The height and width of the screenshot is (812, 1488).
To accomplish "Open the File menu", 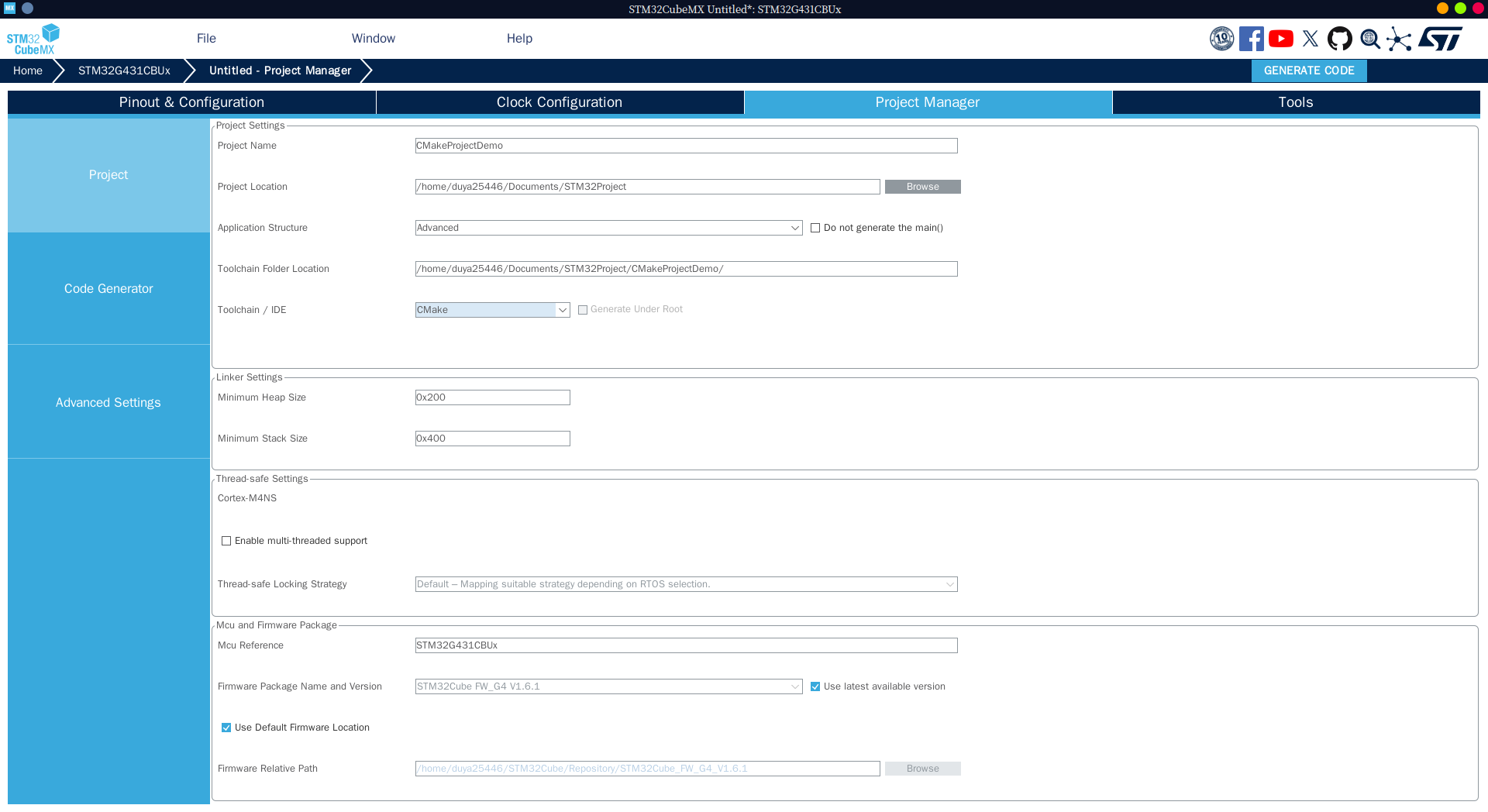I will (206, 39).
